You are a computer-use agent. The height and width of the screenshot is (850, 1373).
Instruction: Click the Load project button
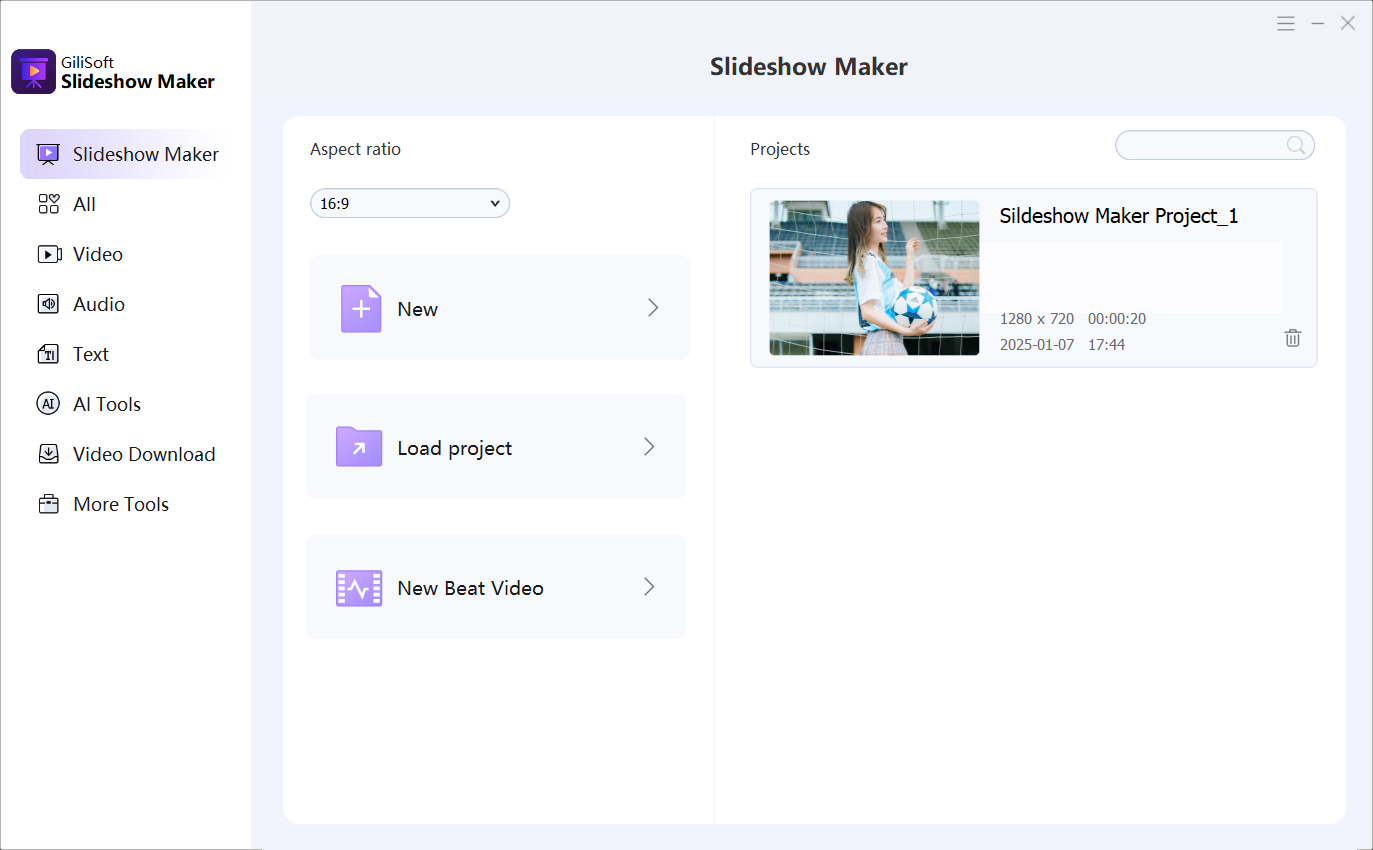pyautogui.click(x=496, y=447)
